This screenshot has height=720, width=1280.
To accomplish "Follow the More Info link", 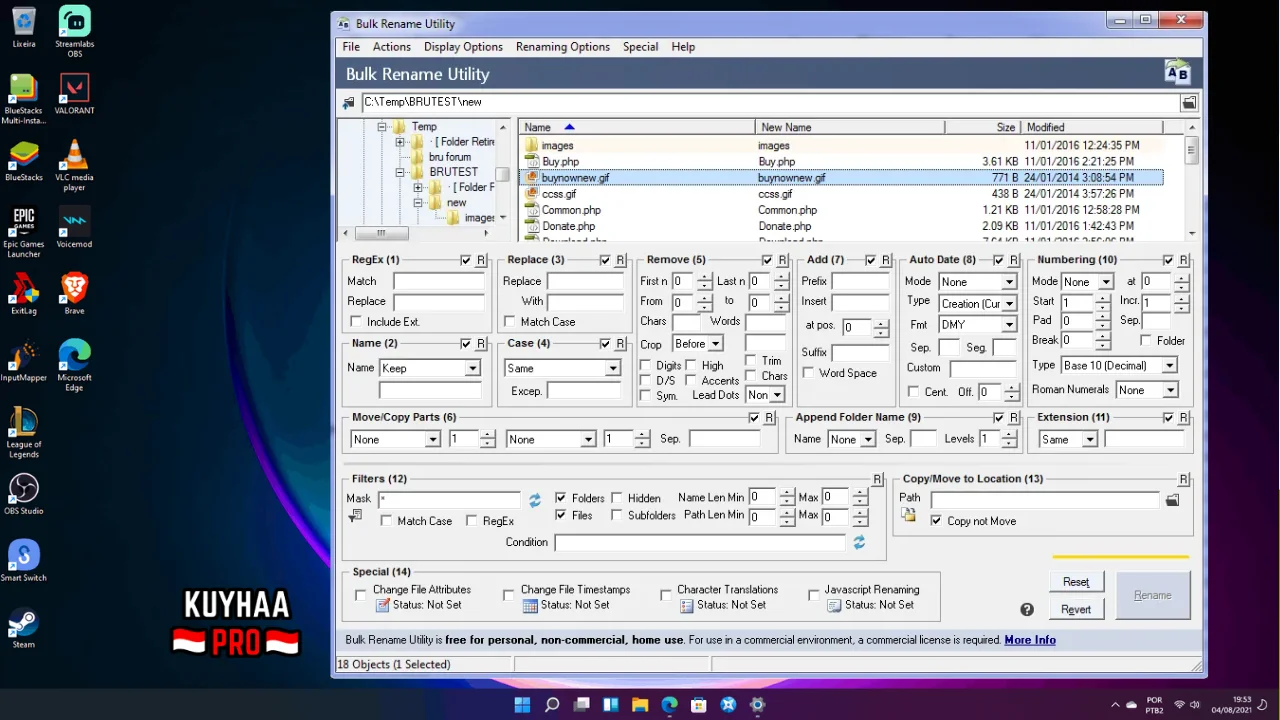I will [1030, 640].
